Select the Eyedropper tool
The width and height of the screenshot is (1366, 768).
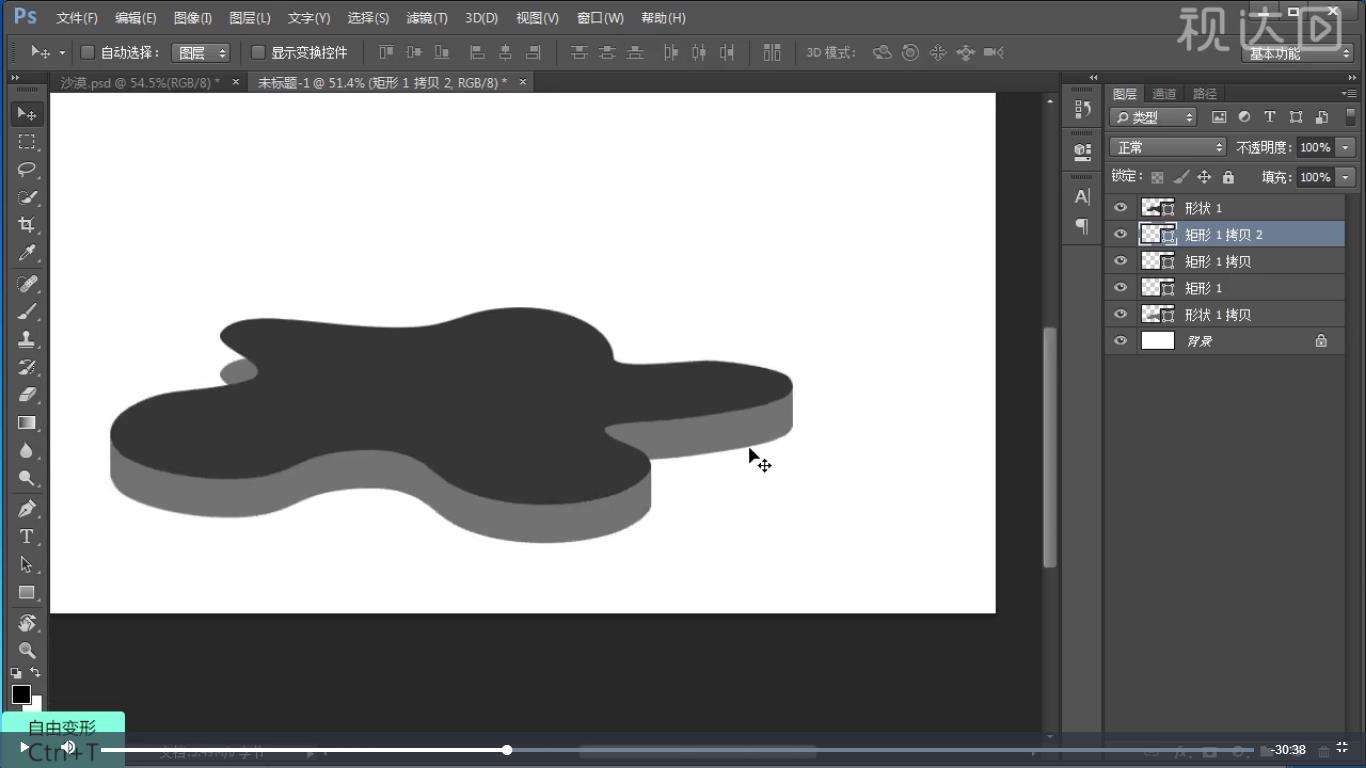click(27, 253)
